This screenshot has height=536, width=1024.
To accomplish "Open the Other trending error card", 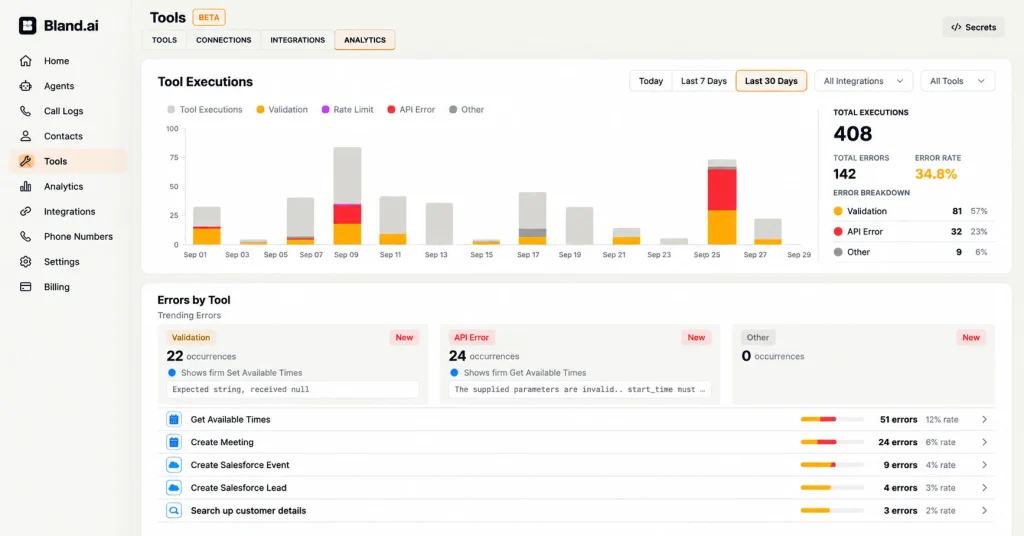I will pos(863,364).
